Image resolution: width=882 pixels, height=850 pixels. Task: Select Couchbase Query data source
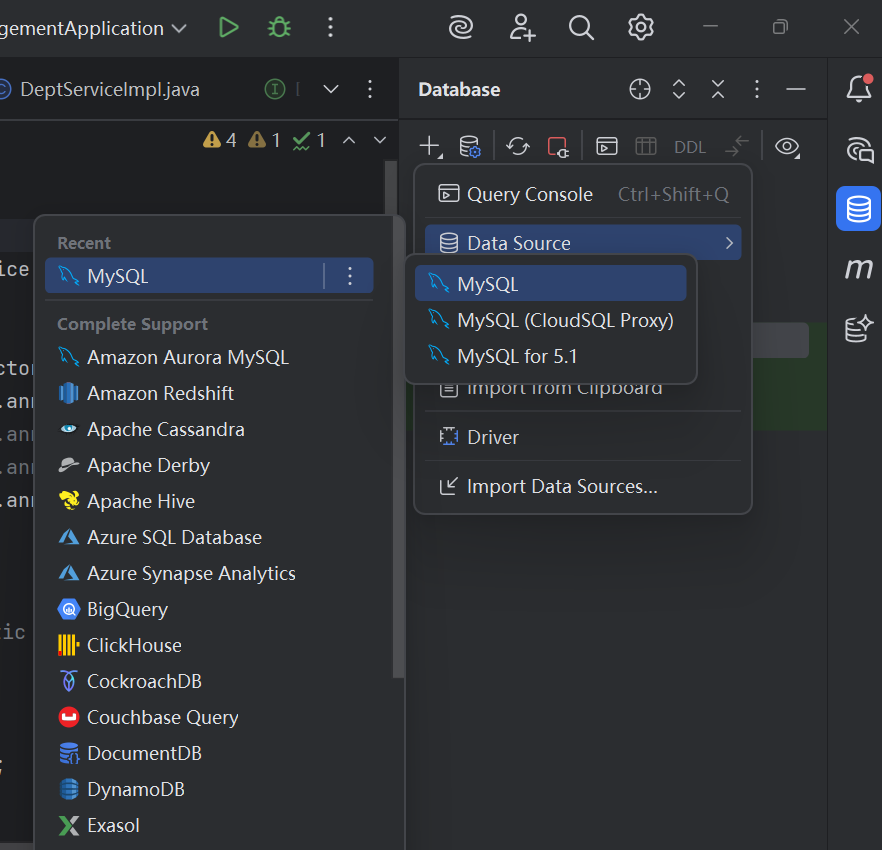209,717
